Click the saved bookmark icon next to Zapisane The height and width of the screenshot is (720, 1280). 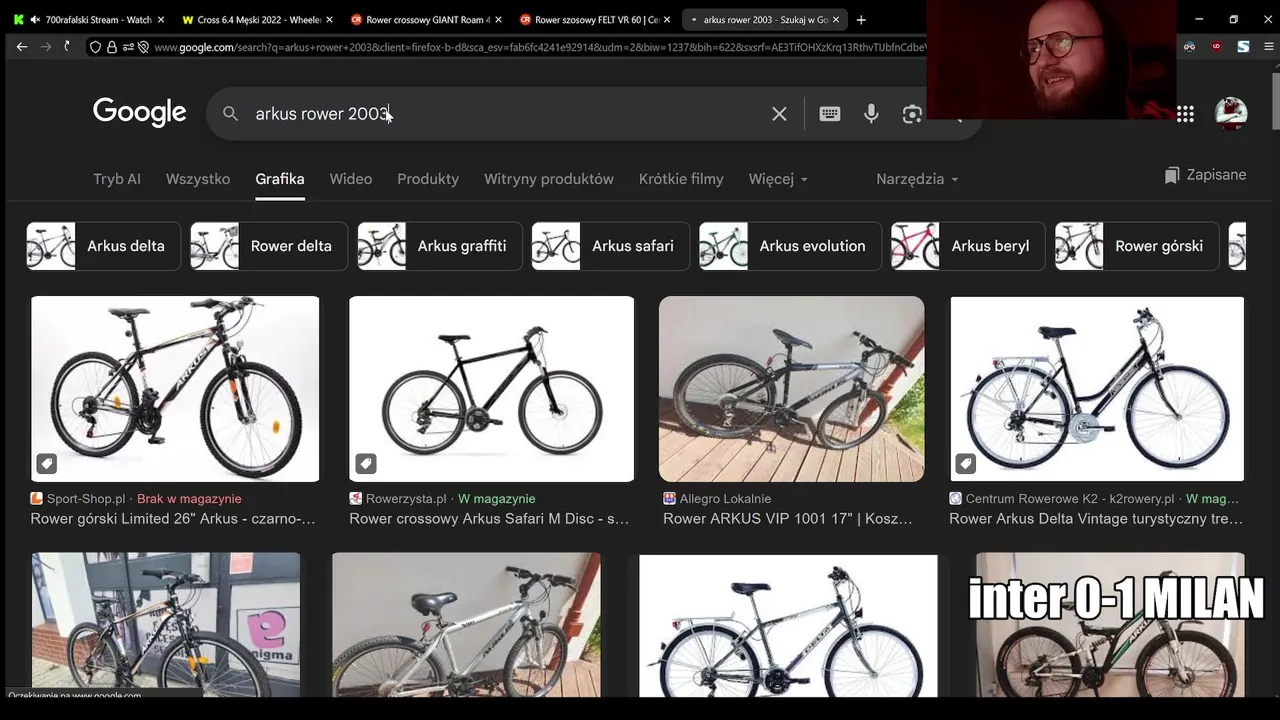(1172, 175)
